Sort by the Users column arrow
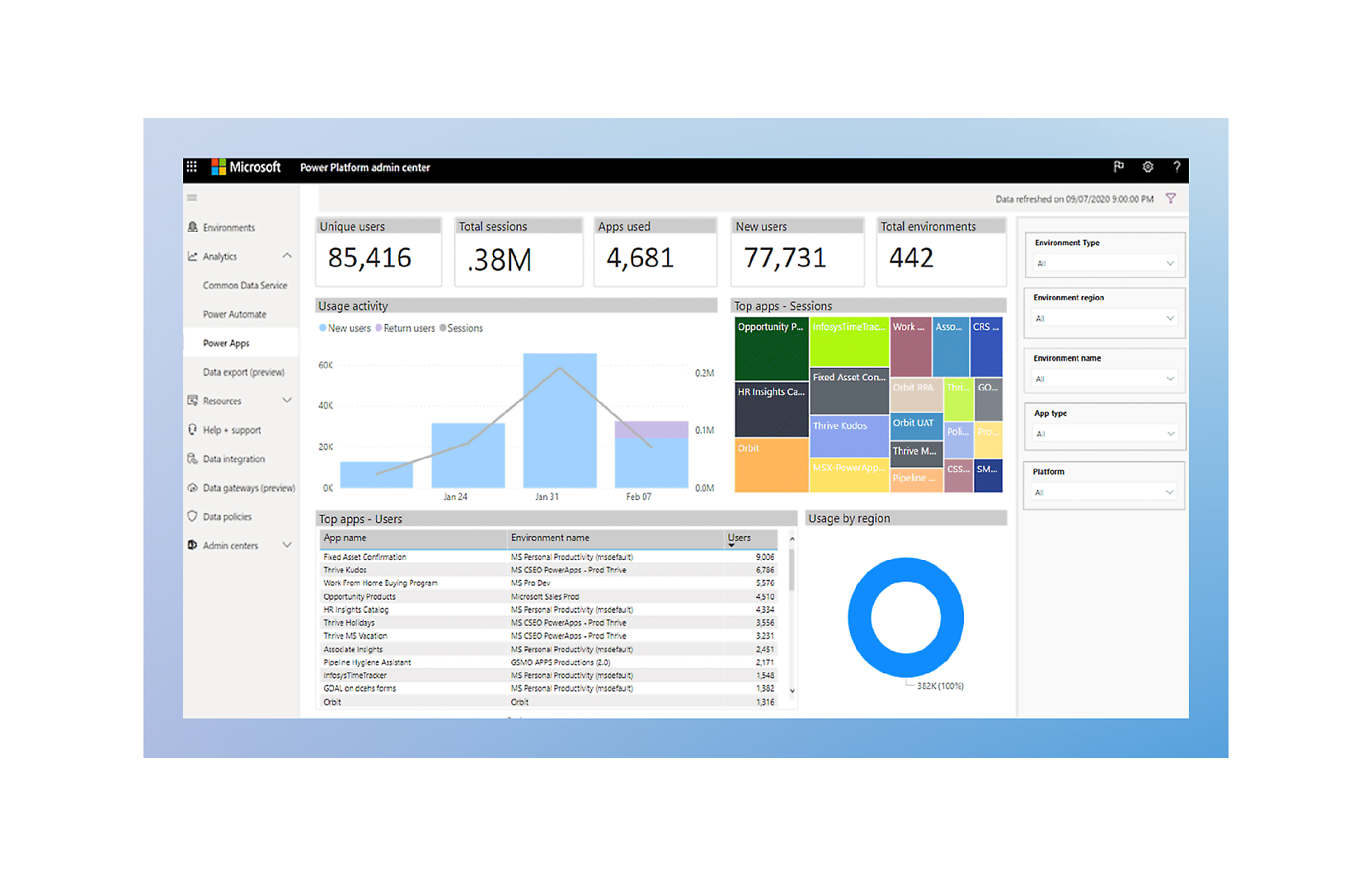Screen dimensions: 1372x876 coord(731,545)
